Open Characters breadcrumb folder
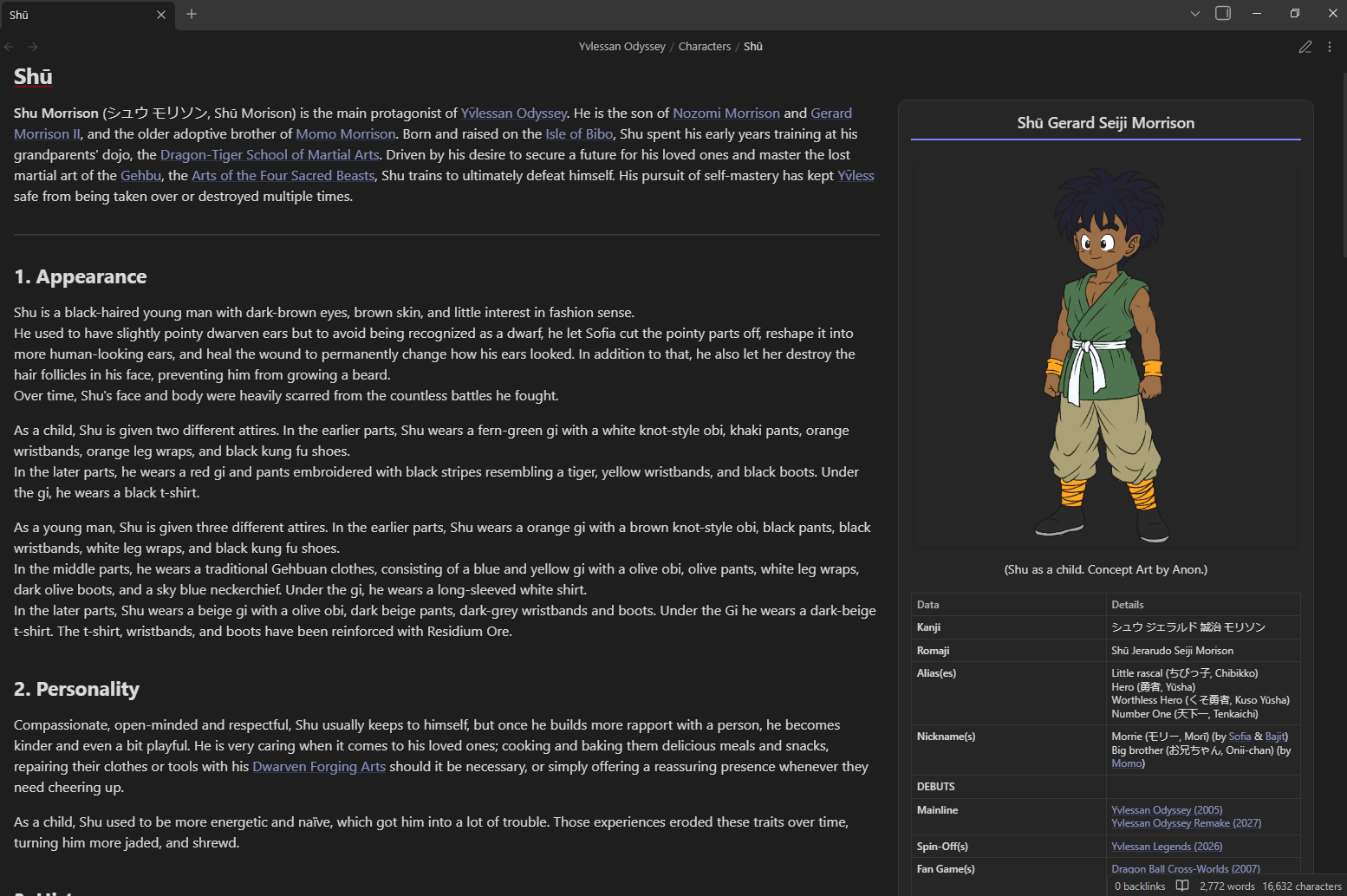The width and height of the screenshot is (1347, 896). 705,47
